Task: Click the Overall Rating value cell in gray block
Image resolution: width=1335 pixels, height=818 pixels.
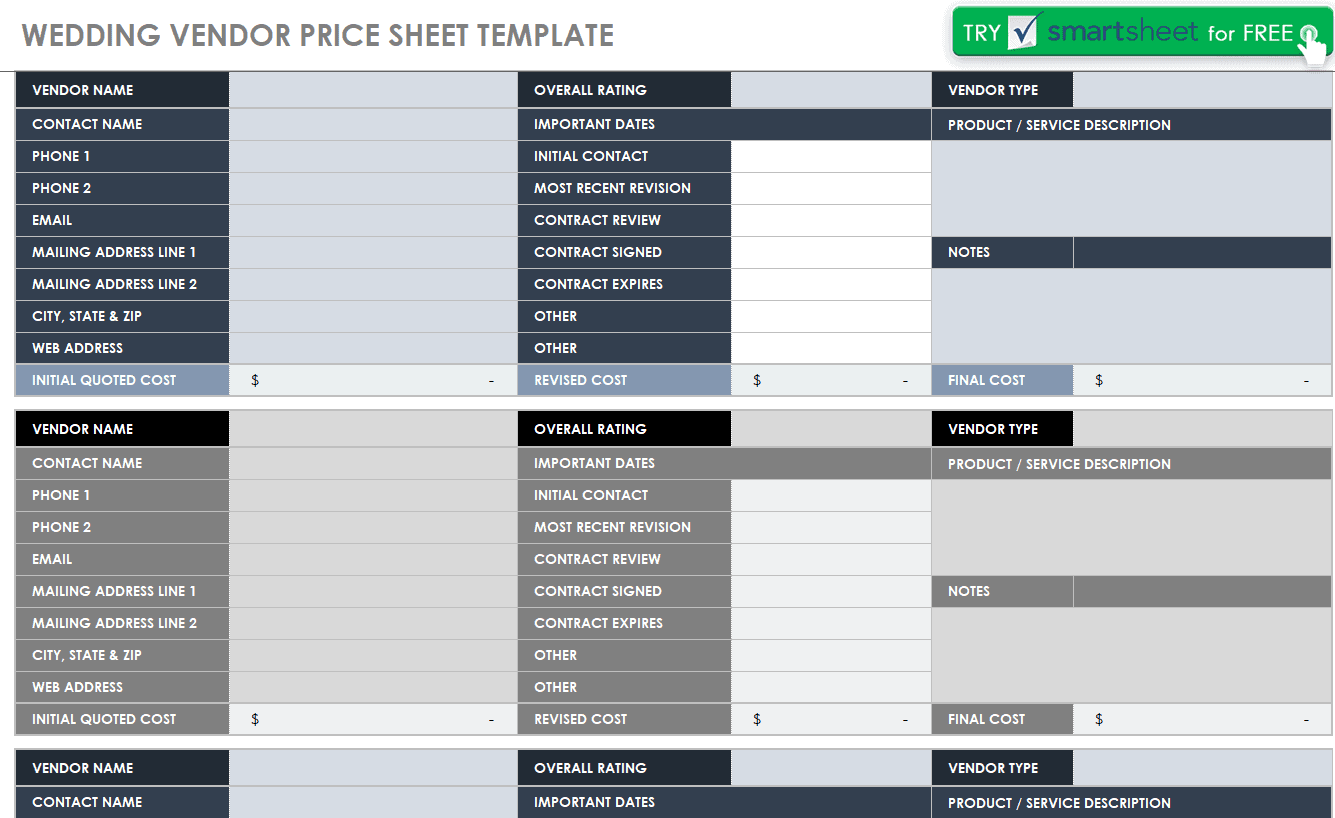Action: (x=831, y=429)
